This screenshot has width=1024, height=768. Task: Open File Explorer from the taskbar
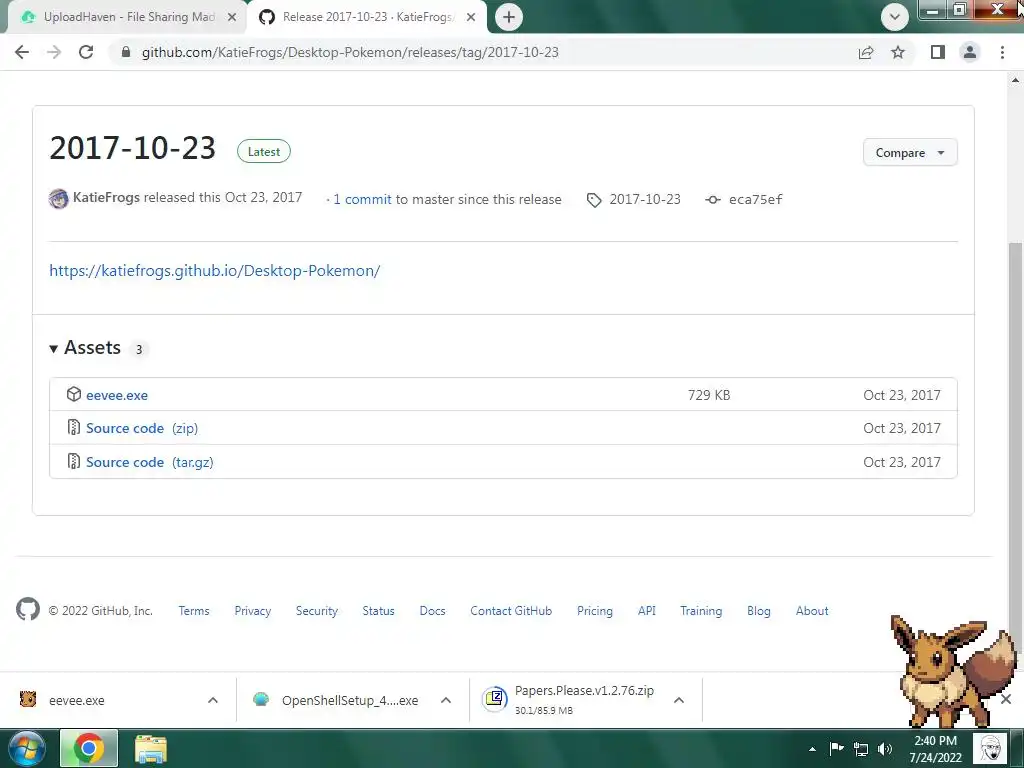click(x=151, y=748)
